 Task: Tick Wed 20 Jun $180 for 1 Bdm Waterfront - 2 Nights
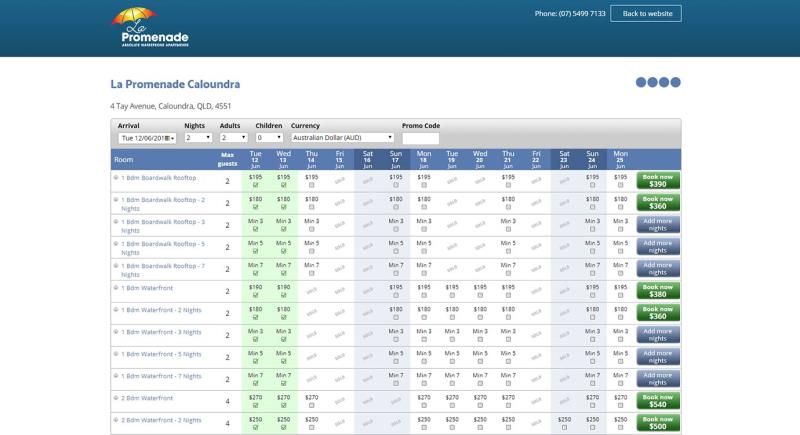(x=480, y=317)
